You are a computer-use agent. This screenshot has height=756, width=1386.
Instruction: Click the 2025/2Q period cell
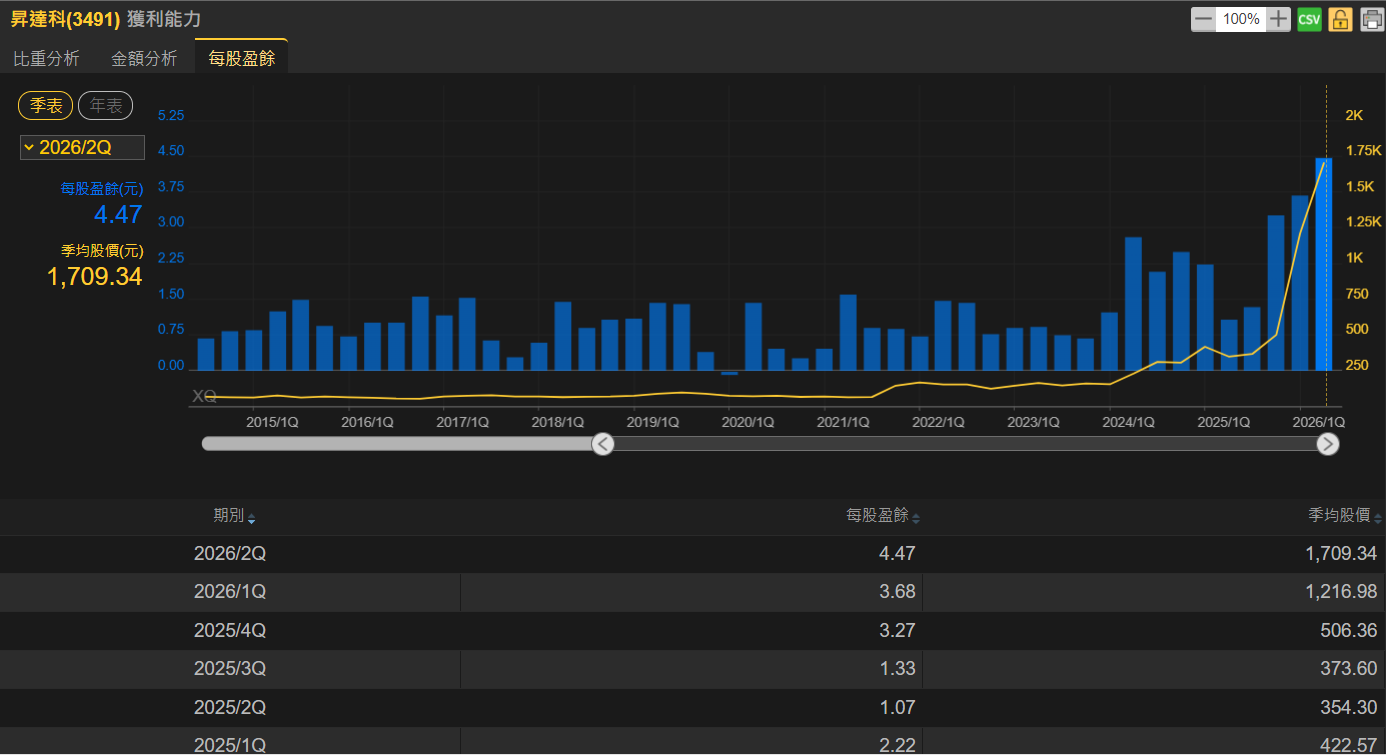230,708
